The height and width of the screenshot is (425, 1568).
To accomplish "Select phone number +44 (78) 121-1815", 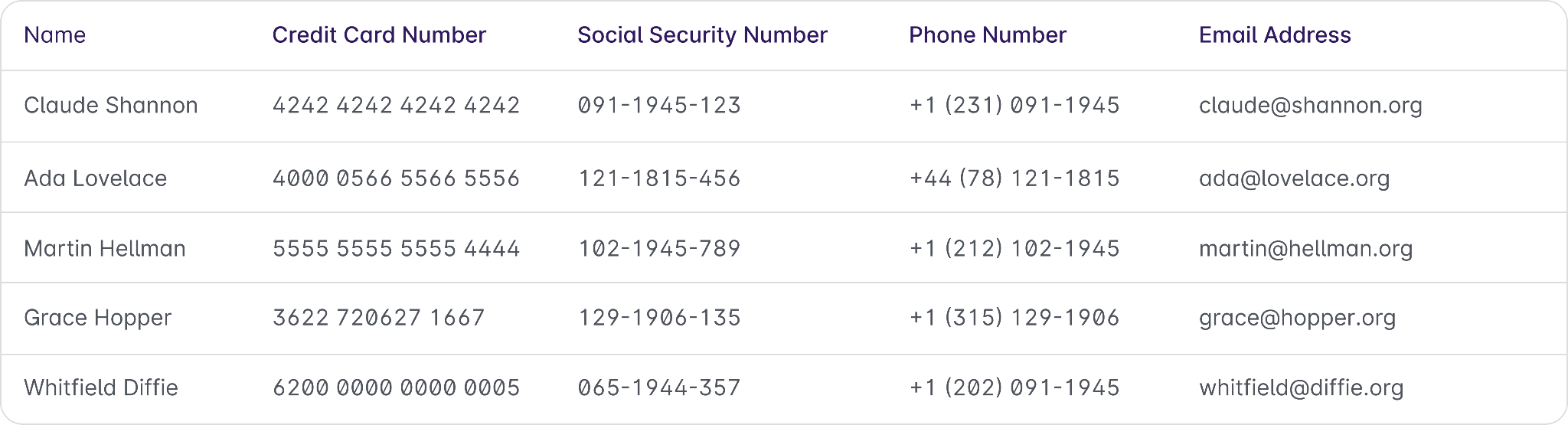I will click(x=1014, y=178).
